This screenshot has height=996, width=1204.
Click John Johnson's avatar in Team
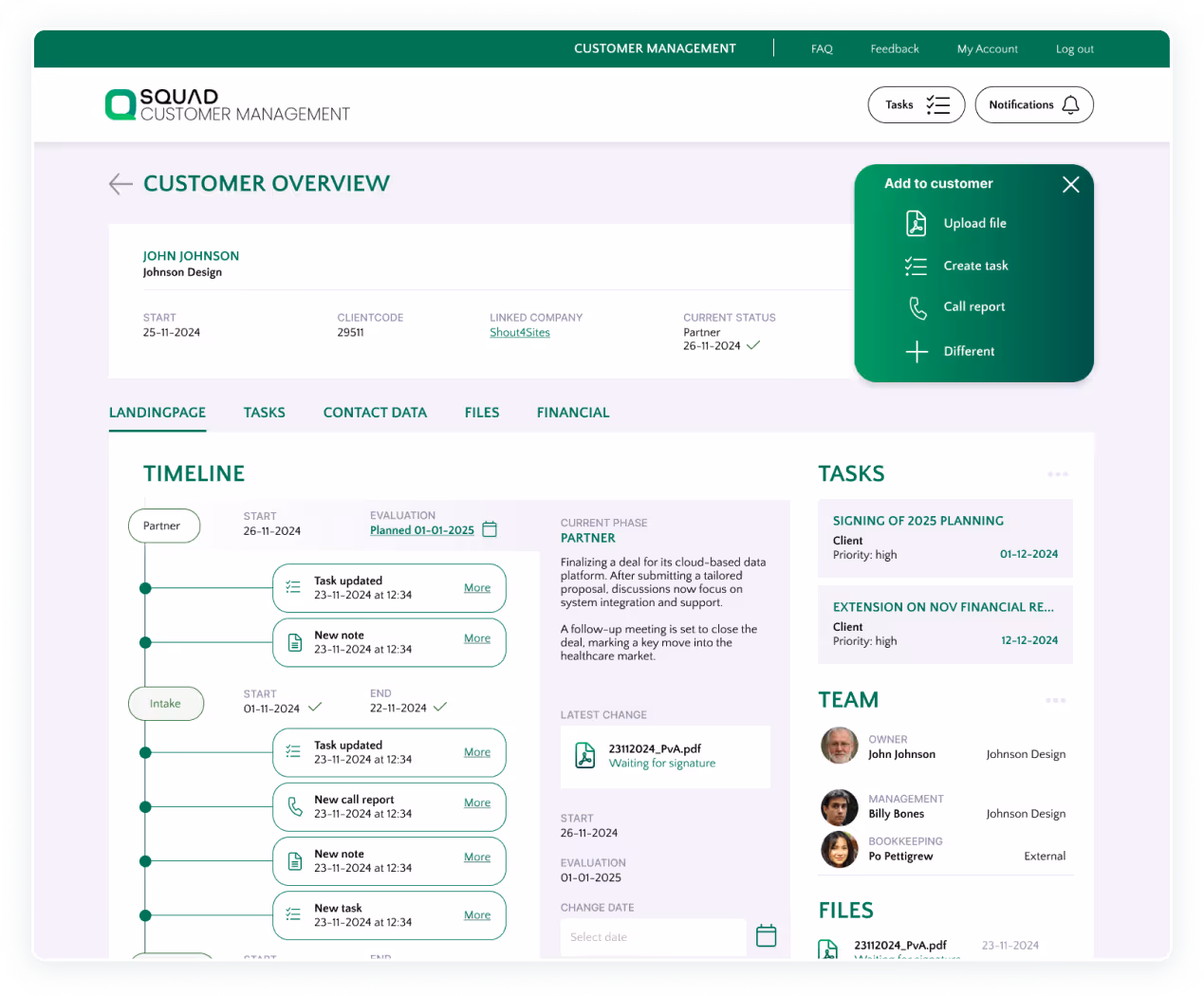pyautogui.click(x=839, y=746)
